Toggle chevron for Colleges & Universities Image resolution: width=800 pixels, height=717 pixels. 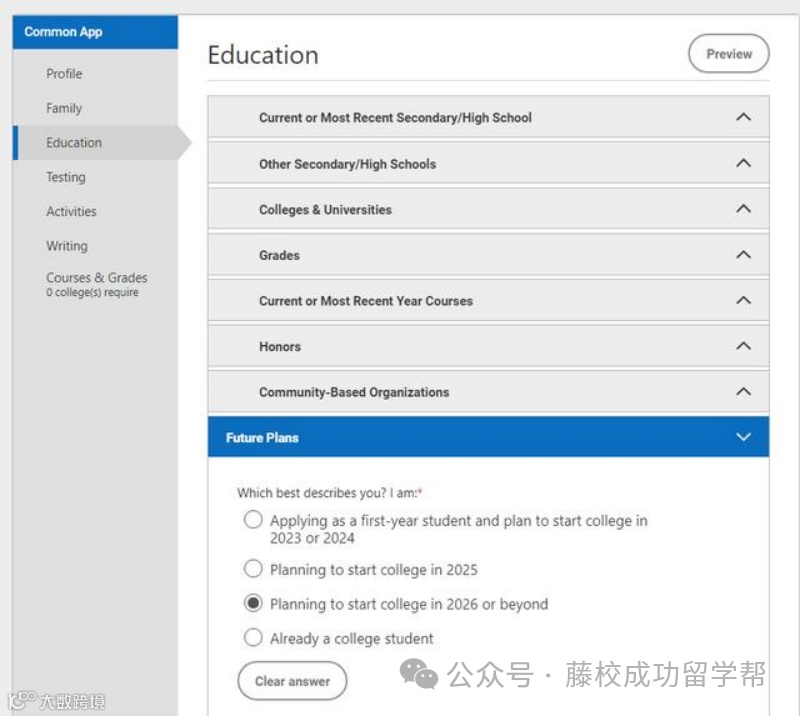[x=743, y=209]
